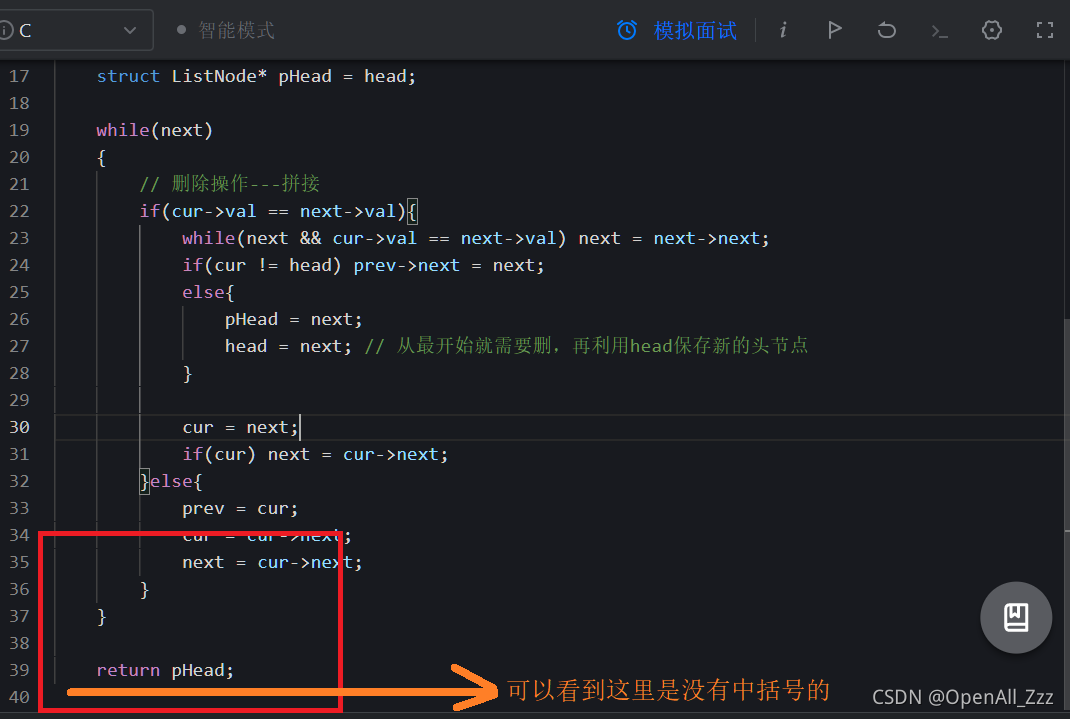Click line number 17 in the gutter
The image size is (1070, 719).
[x=19, y=76]
